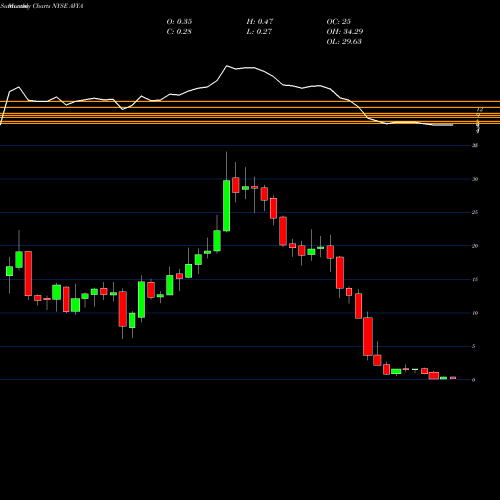Click the '30' price axis label
Screen dimensions: 500x500
(x=475, y=179)
